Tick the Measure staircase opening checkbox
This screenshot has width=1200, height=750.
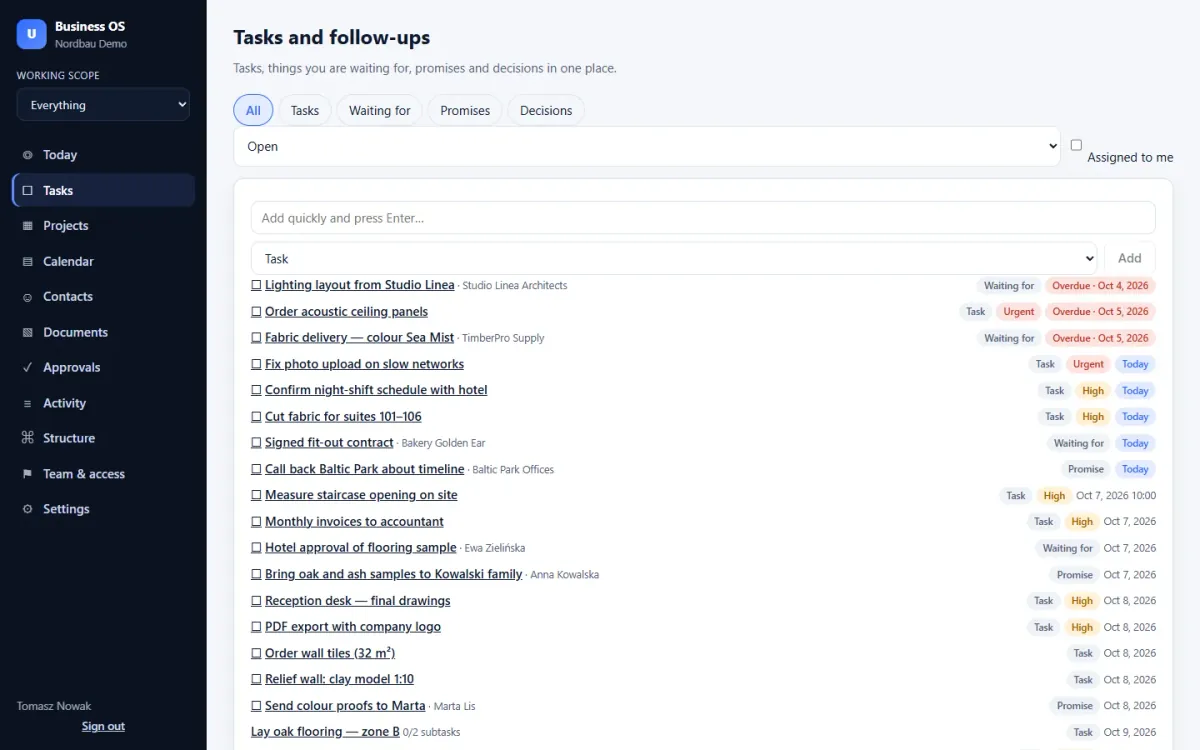256,495
